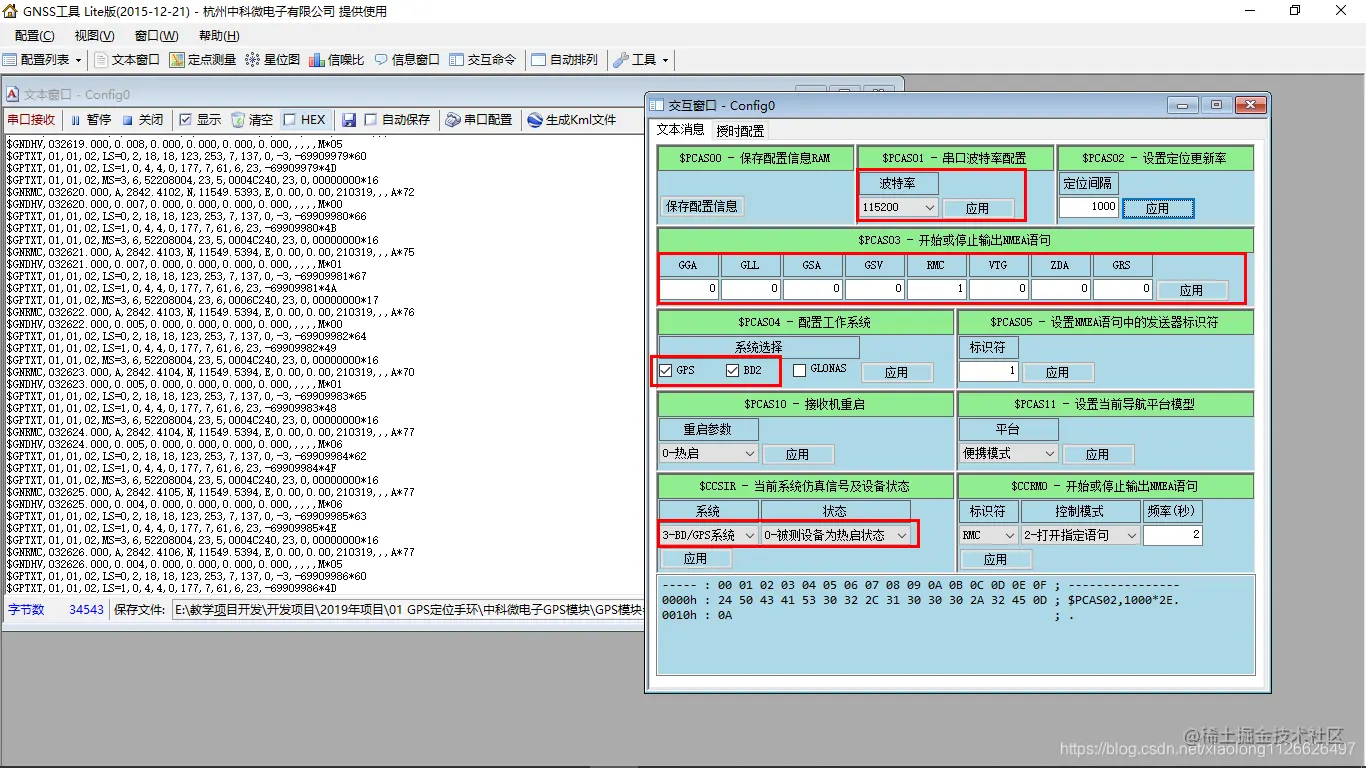
Task: Click the ZDA value field
Action: [1060, 289]
